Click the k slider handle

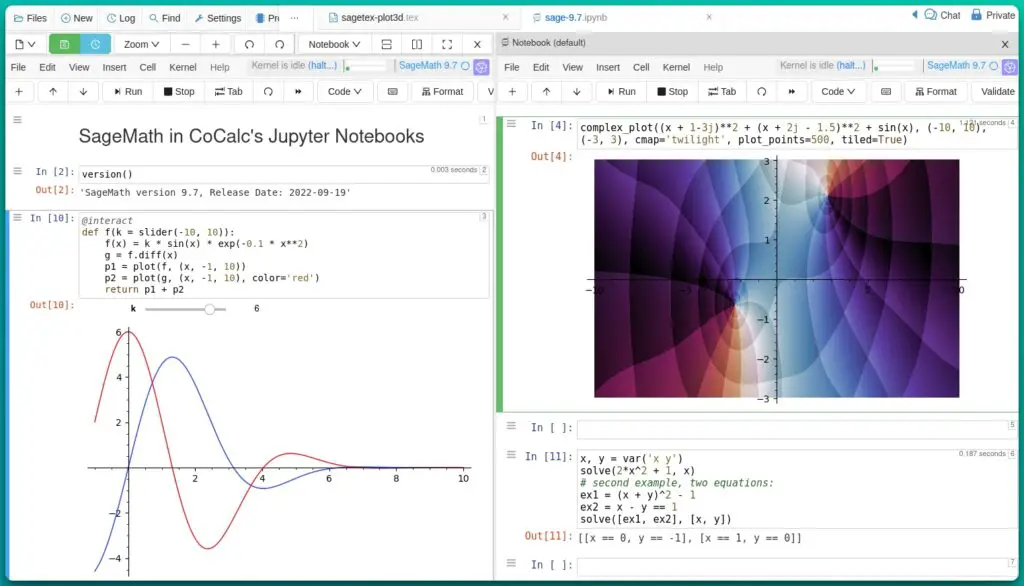[x=209, y=309]
